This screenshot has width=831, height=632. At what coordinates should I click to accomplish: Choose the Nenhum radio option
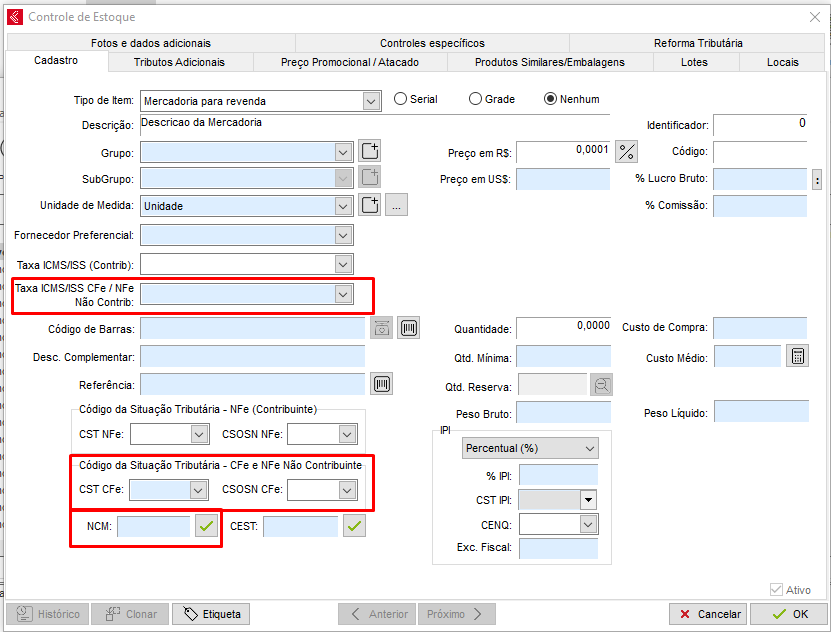coord(550,99)
